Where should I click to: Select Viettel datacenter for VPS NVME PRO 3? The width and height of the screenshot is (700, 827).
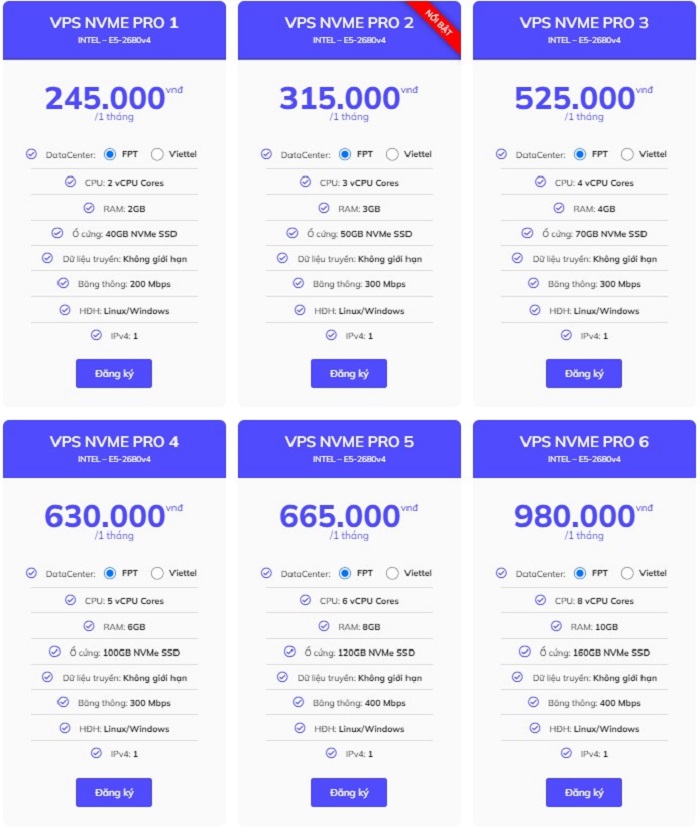click(627, 154)
